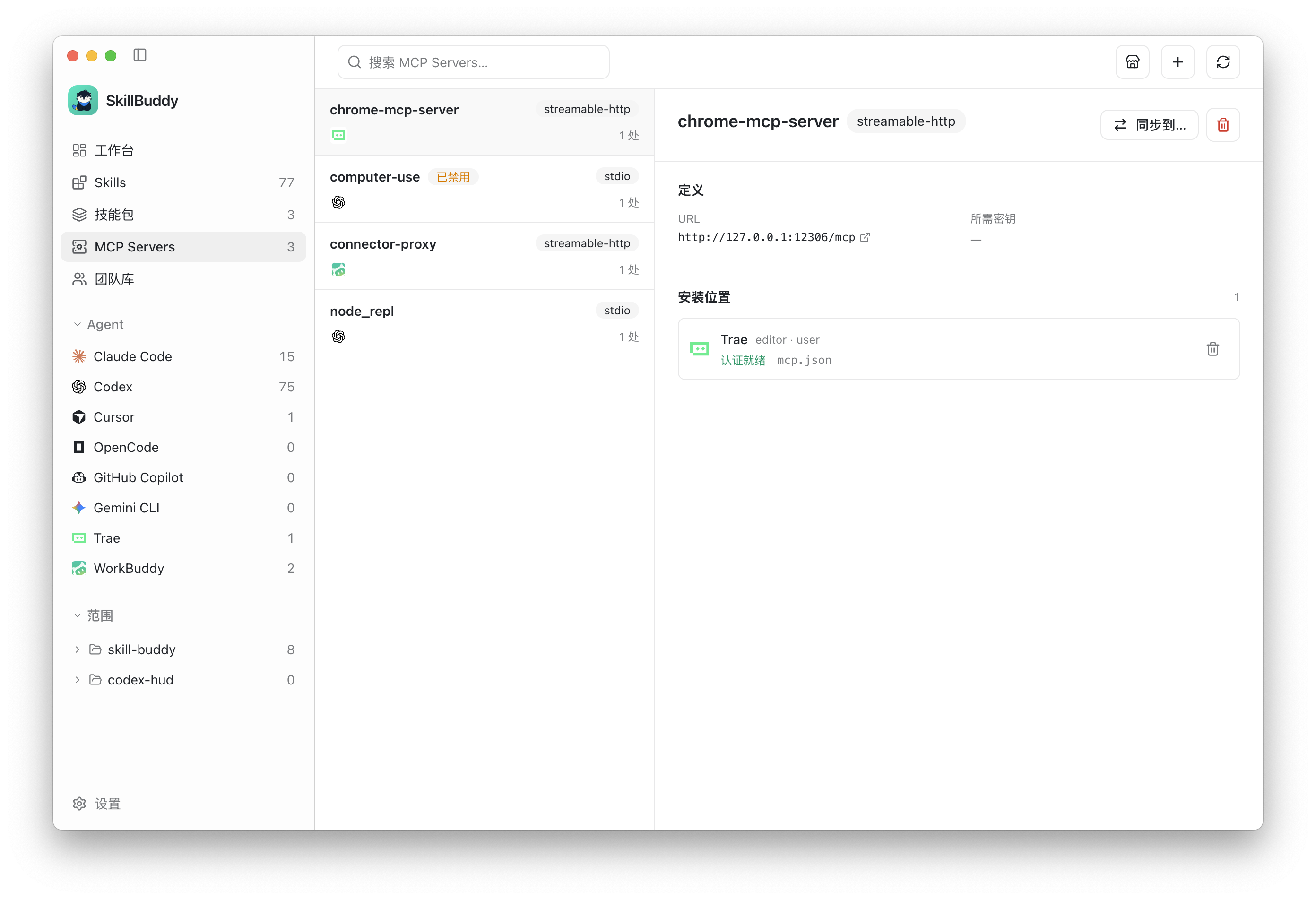The image size is (1316, 900).
Task: Select chrome-mcp-server in the list
Action: point(485,122)
